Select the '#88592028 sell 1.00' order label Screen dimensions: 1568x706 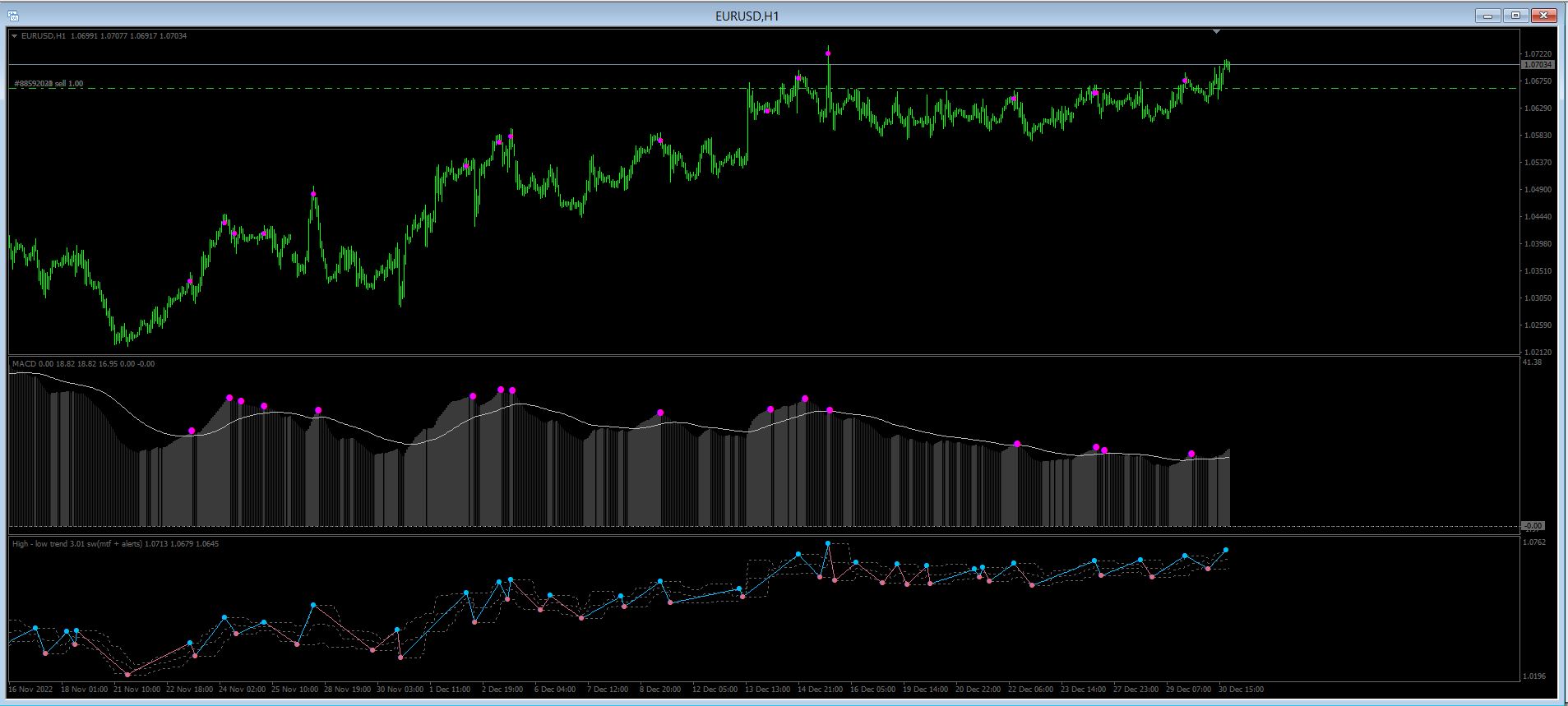[x=49, y=84]
